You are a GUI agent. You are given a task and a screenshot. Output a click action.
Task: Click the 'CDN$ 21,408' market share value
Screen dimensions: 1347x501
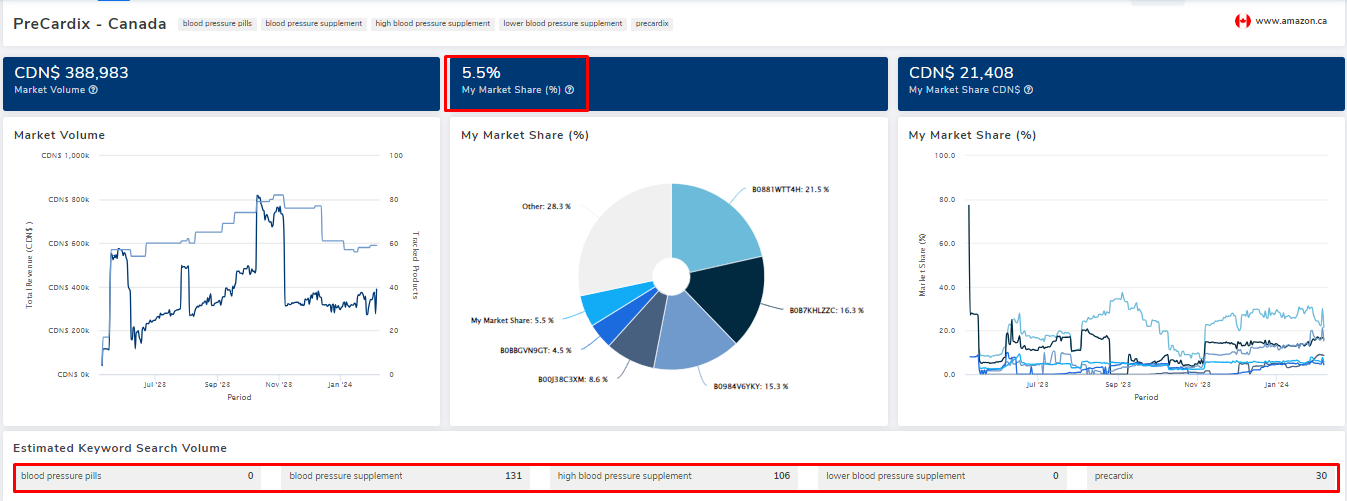coord(961,73)
